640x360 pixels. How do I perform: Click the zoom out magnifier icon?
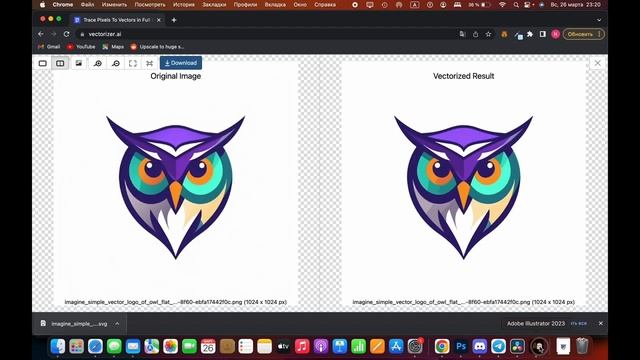[x=116, y=63]
